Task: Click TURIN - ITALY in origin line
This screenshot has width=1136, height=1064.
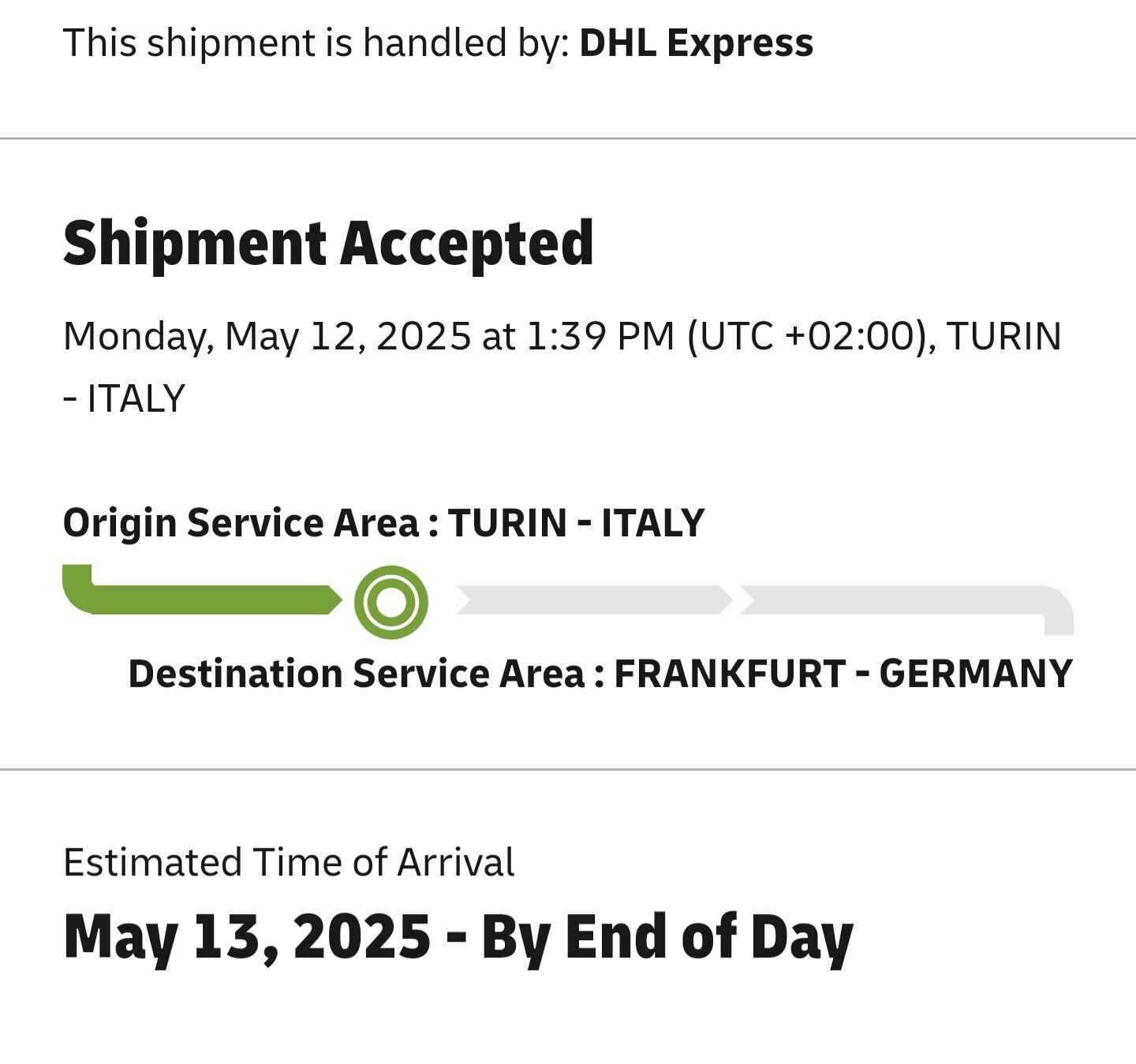Action: [x=576, y=523]
